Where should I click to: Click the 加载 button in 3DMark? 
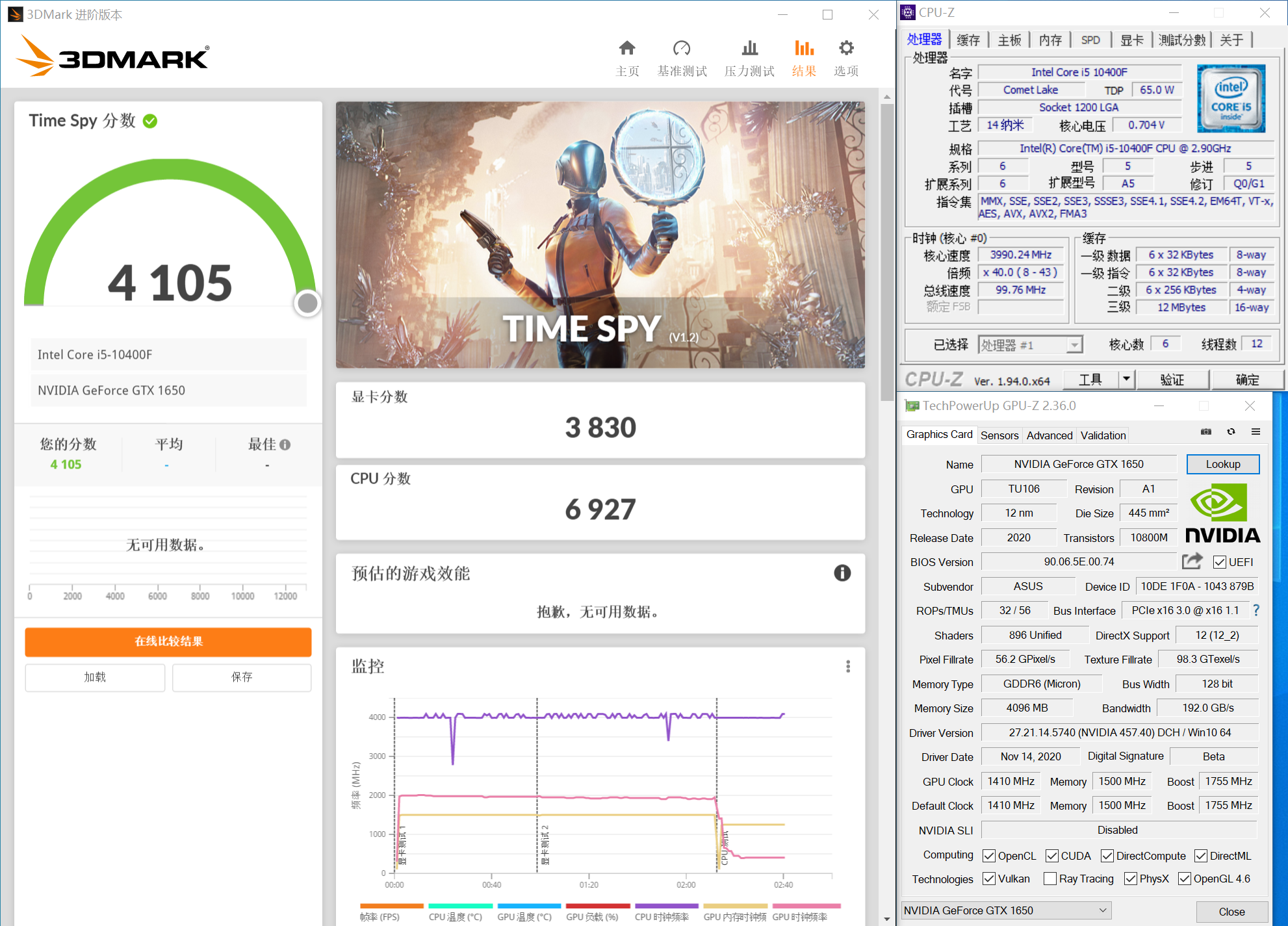95,677
